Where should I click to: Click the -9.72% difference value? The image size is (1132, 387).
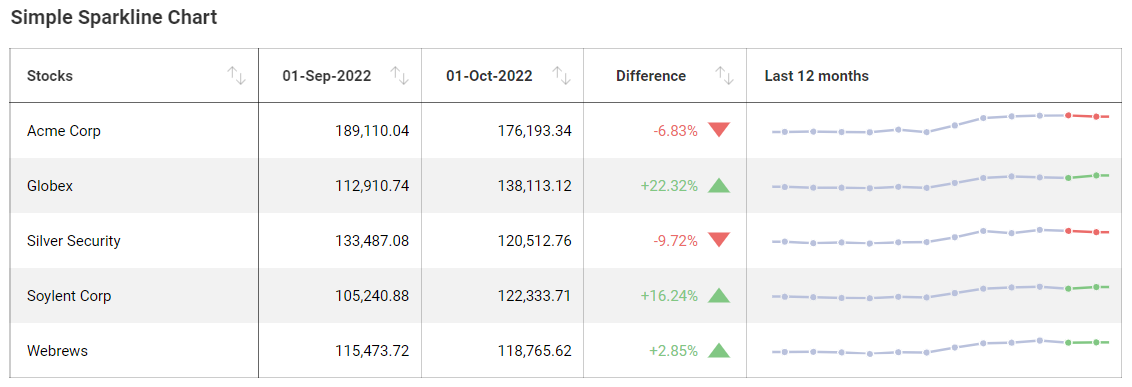675,241
